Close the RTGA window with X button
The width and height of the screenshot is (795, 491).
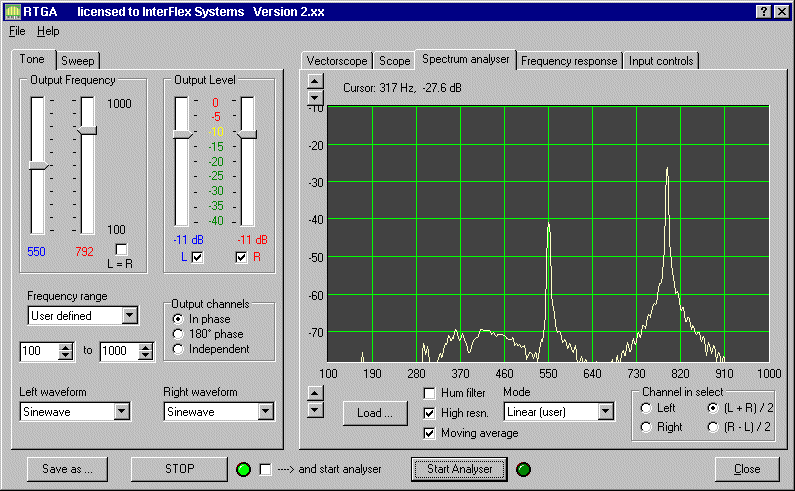781,12
